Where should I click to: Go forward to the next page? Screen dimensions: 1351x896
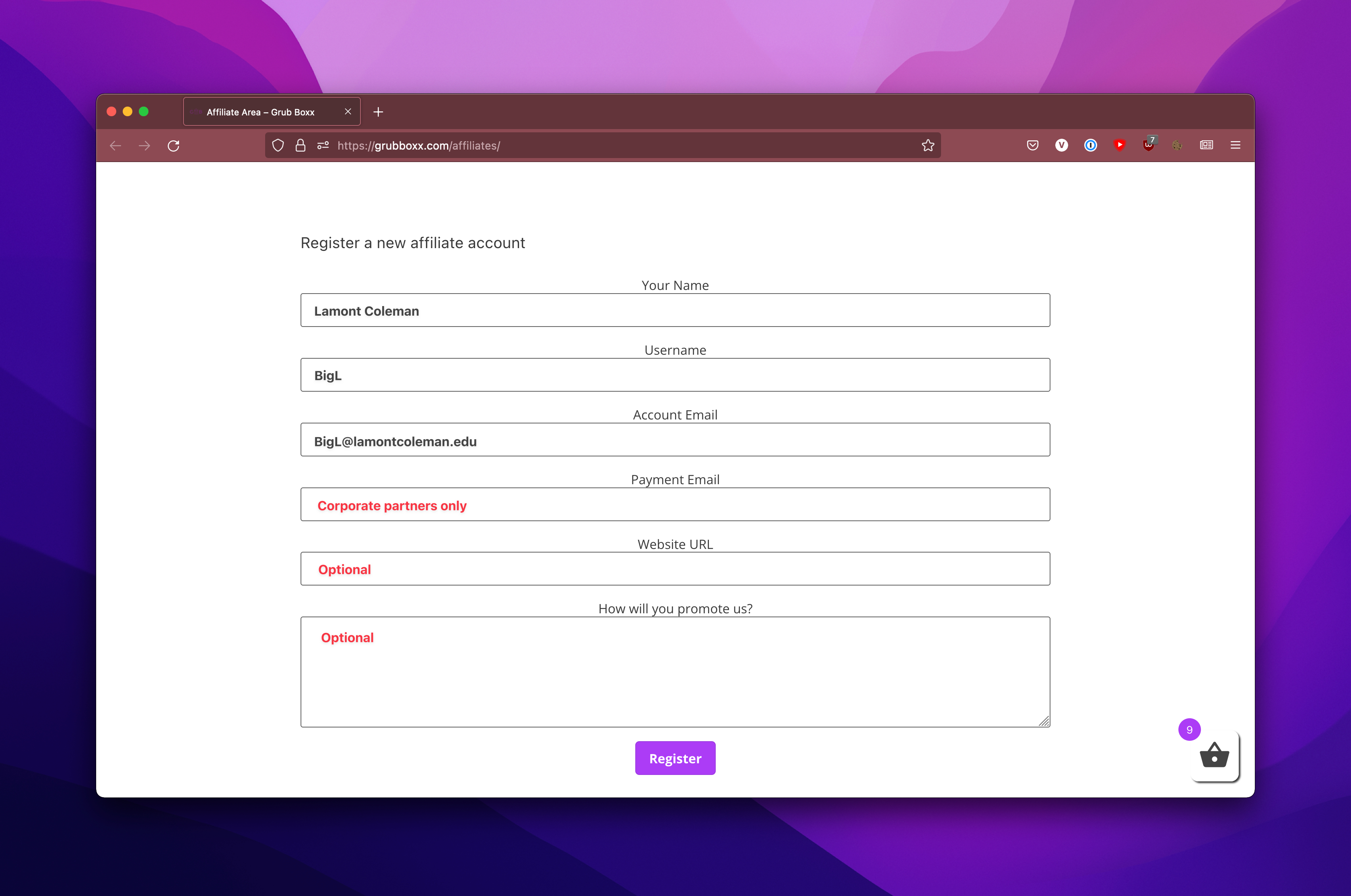pyautogui.click(x=144, y=146)
